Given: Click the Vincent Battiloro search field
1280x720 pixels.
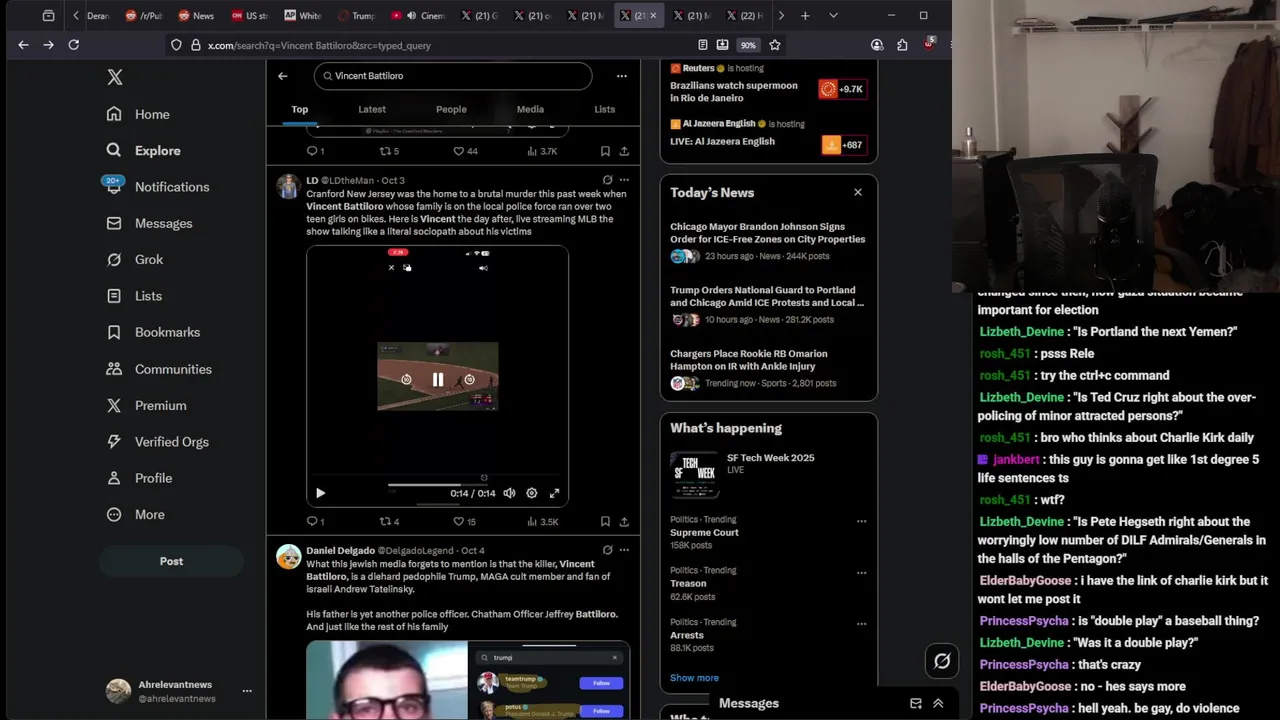Looking at the screenshot, I should click(453, 76).
